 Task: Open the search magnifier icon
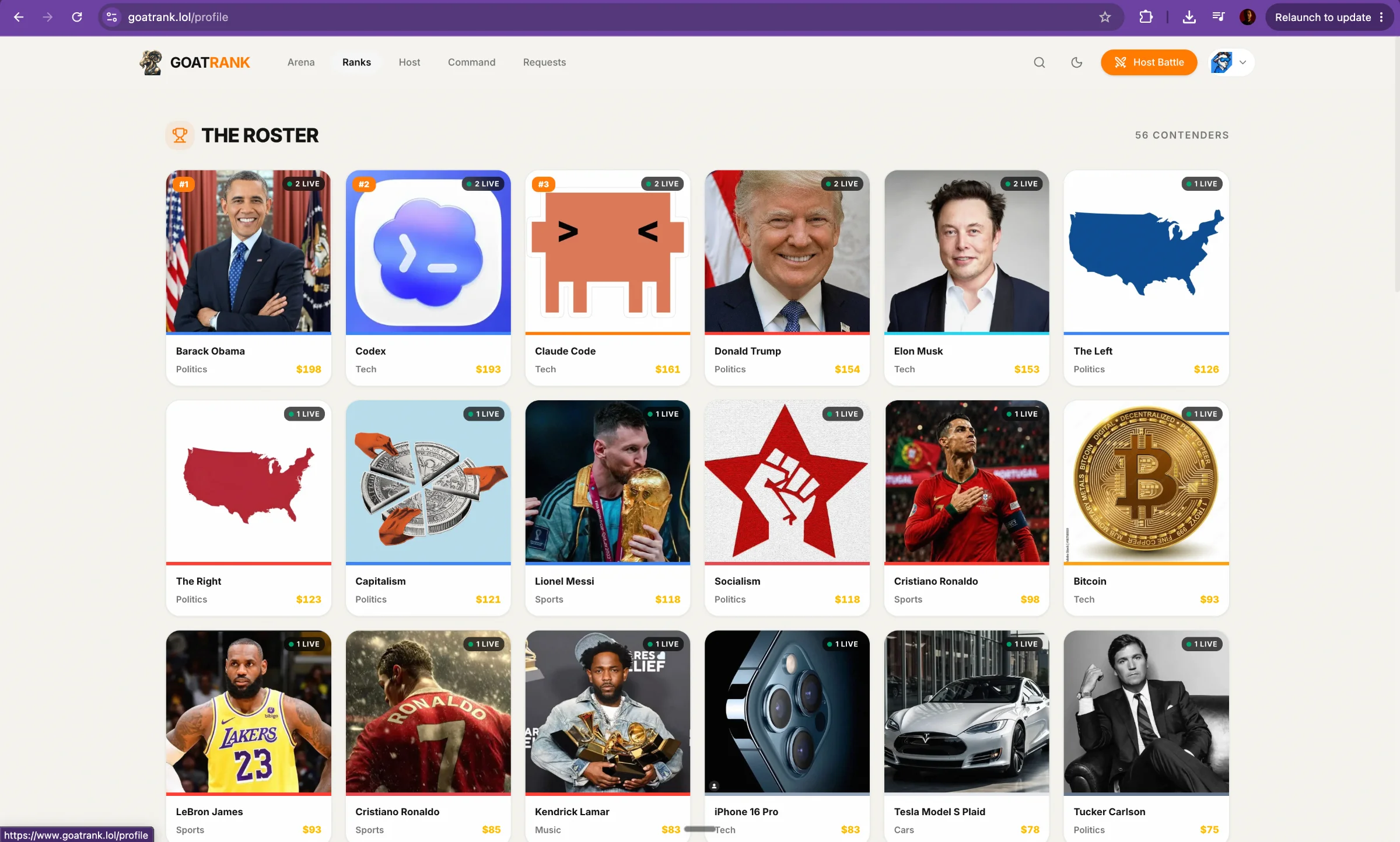tap(1039, 62)
